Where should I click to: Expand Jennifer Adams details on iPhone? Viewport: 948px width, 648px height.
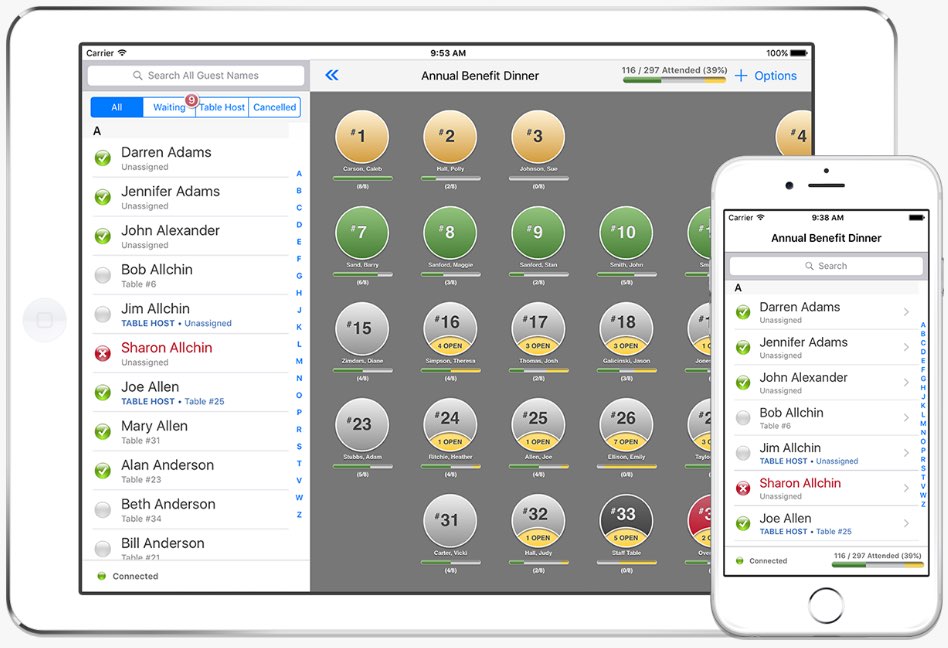click(906, 347)
